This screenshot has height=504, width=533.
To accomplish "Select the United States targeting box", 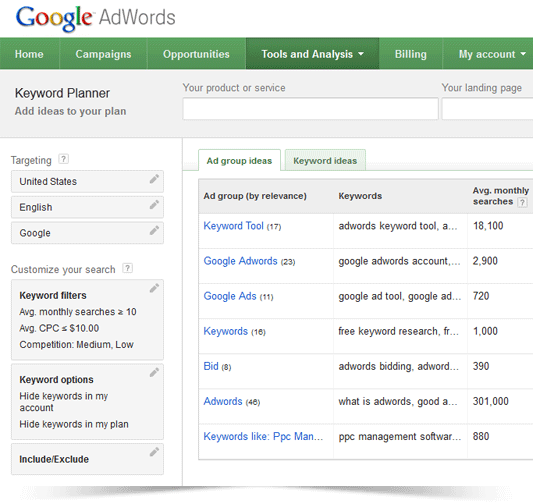I will point(87,181).
